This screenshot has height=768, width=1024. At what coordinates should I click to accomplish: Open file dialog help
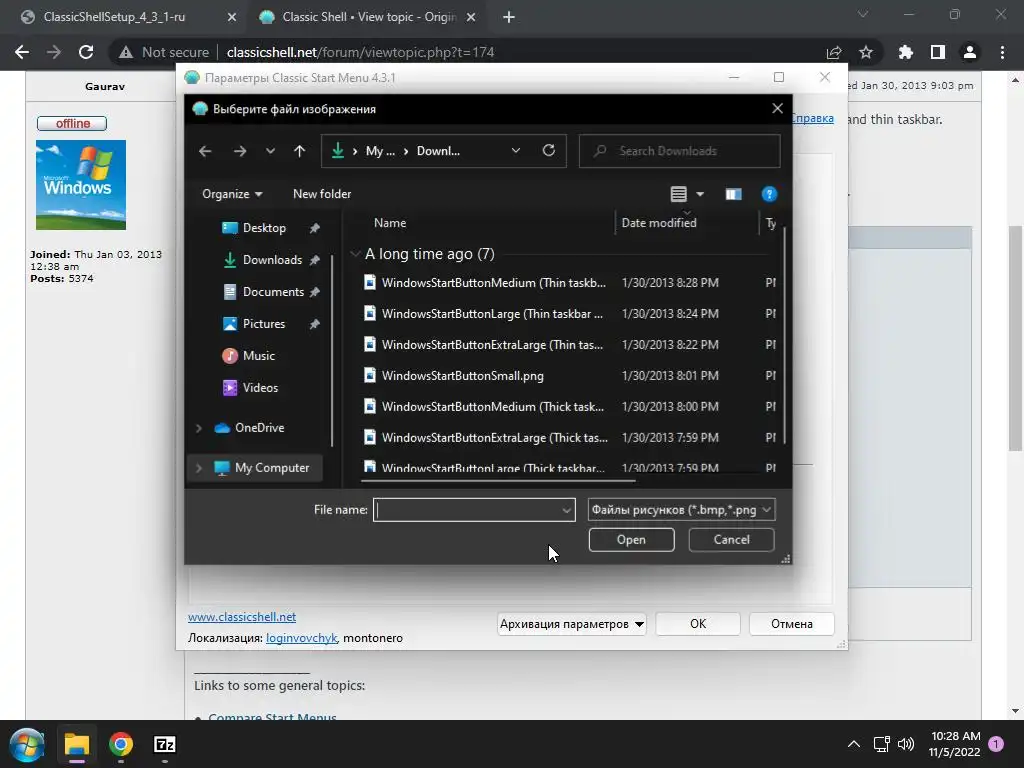pos(769,194)
